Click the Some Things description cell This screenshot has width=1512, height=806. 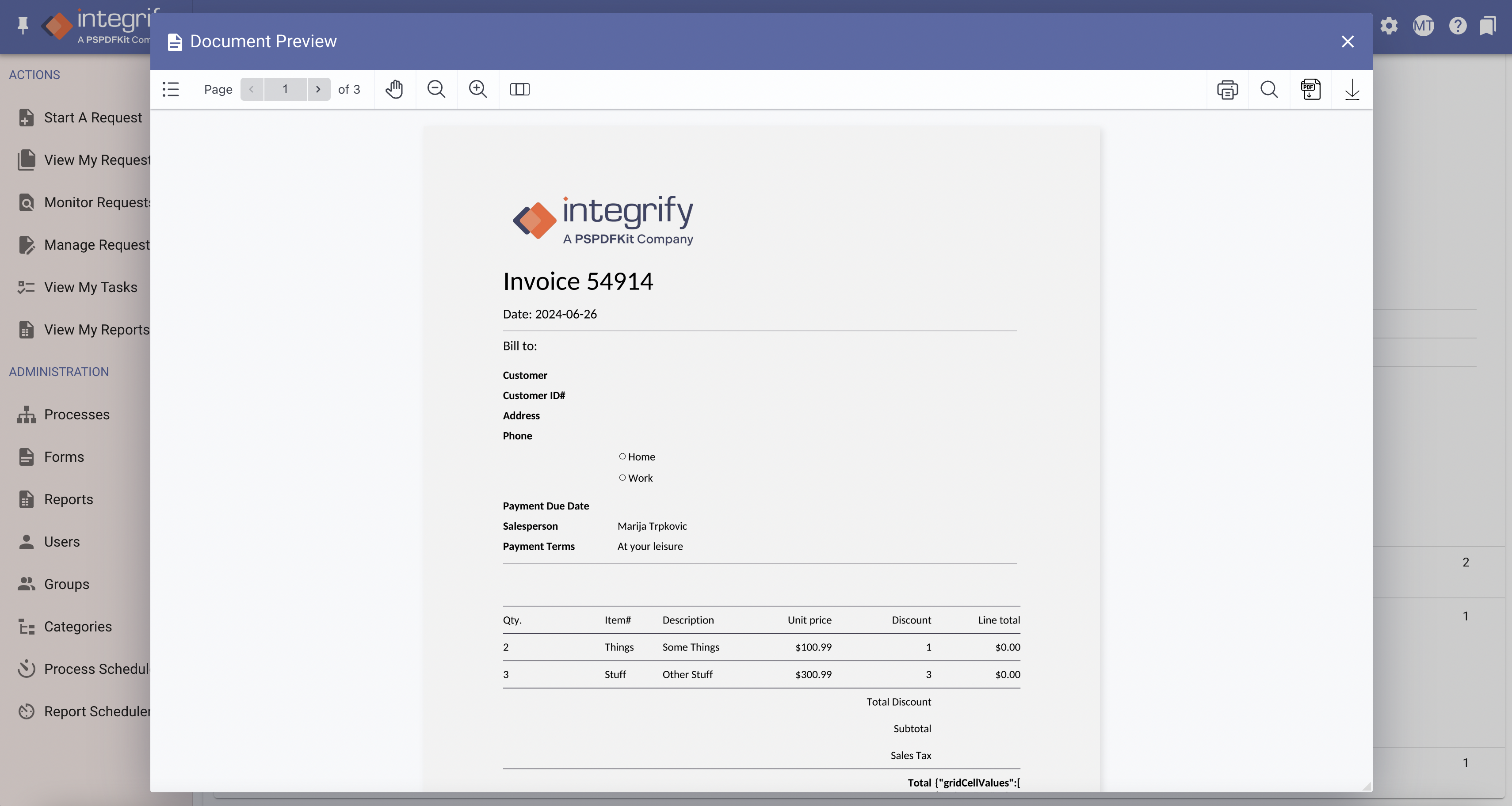[x=691, y=647]
